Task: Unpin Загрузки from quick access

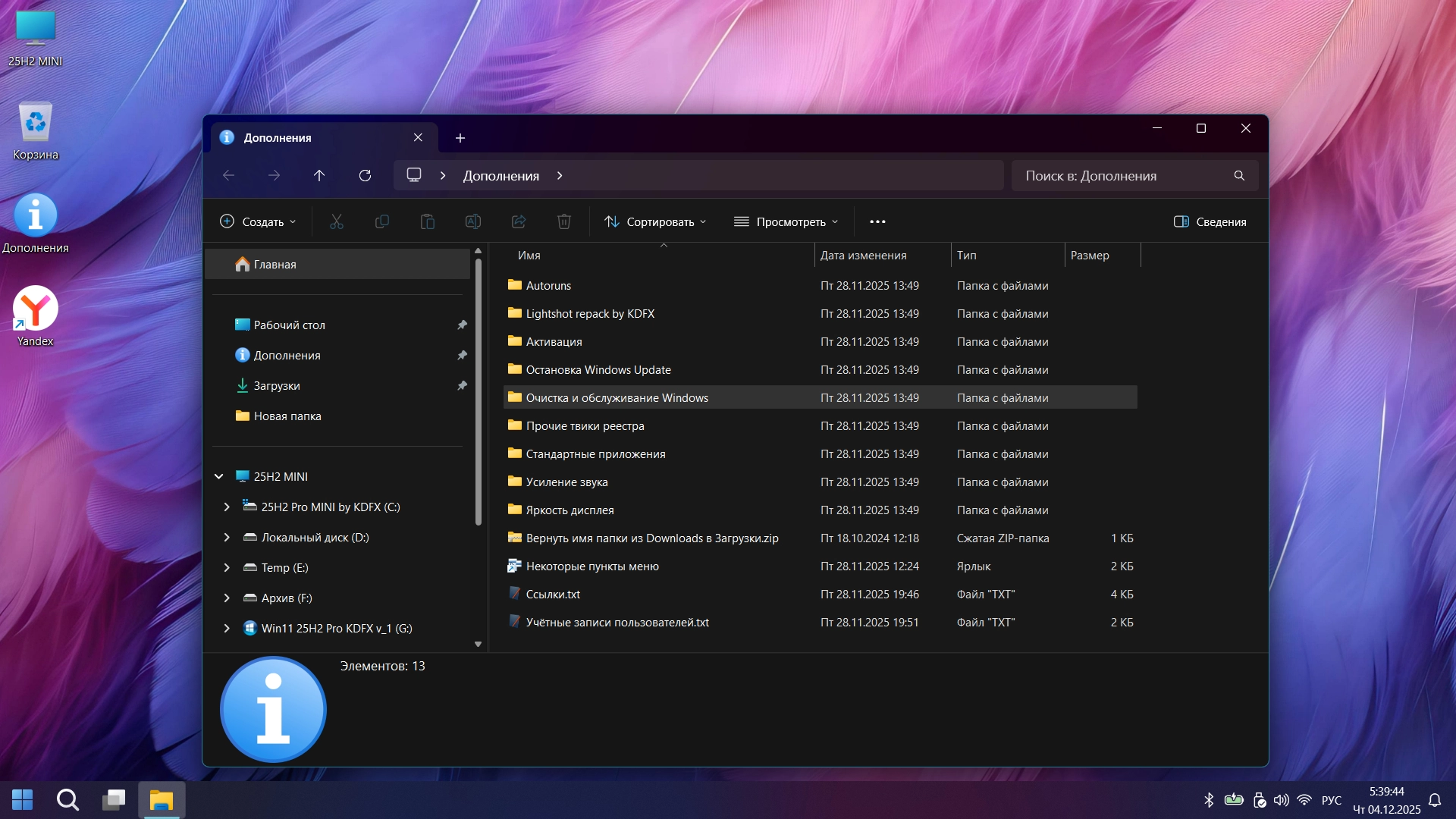Action: tap(462, 385)
